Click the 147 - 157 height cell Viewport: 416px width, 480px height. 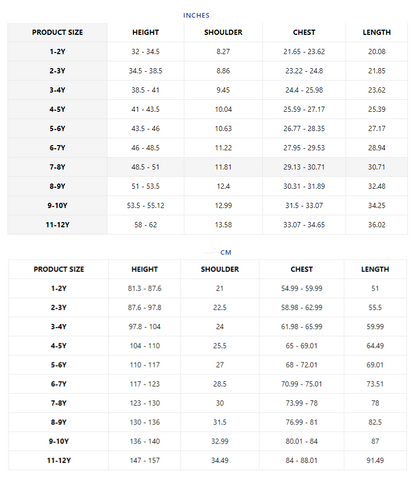click(145, 460)
